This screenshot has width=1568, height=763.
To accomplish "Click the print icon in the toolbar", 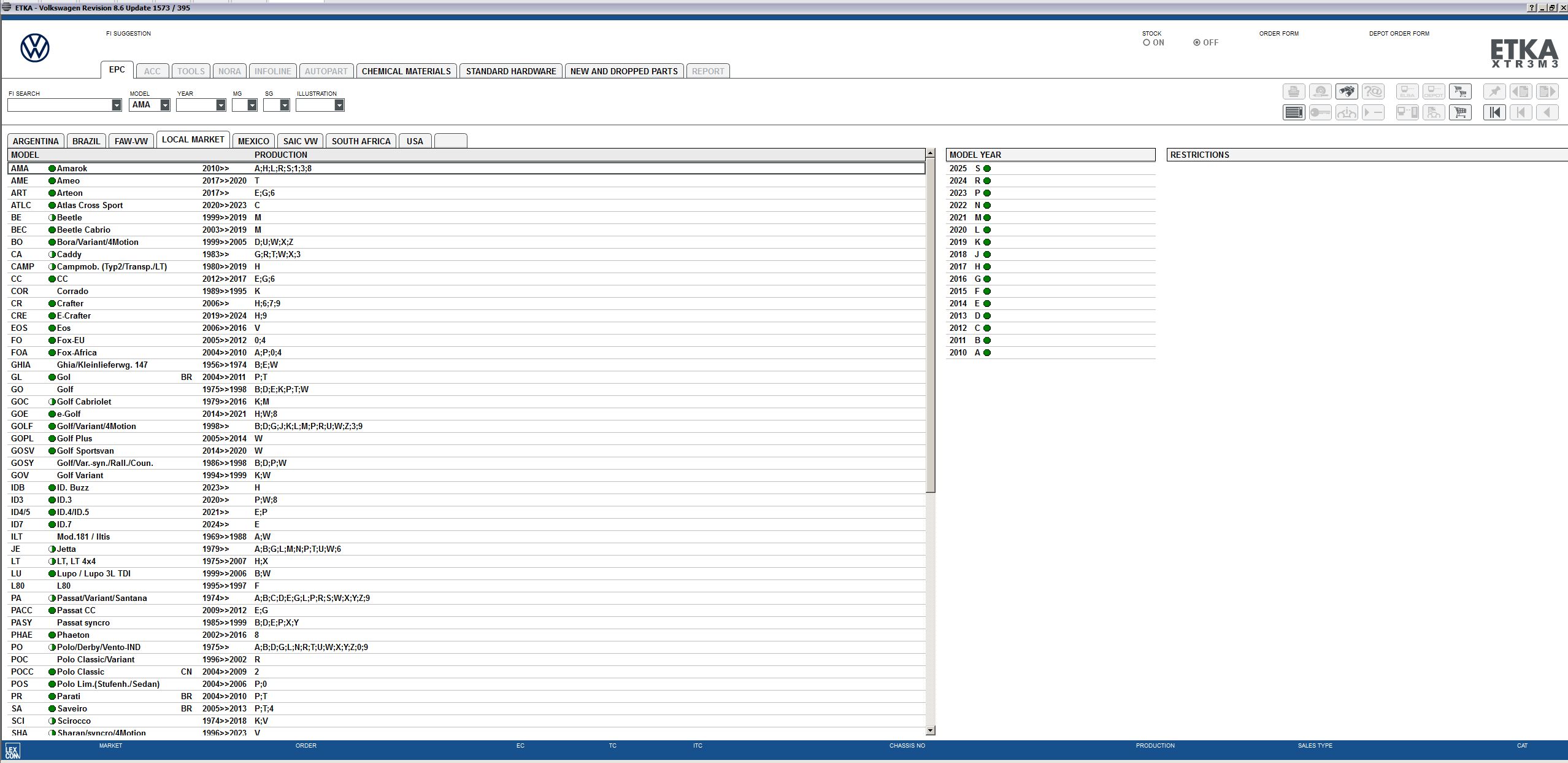I will tap(1294, 91).
